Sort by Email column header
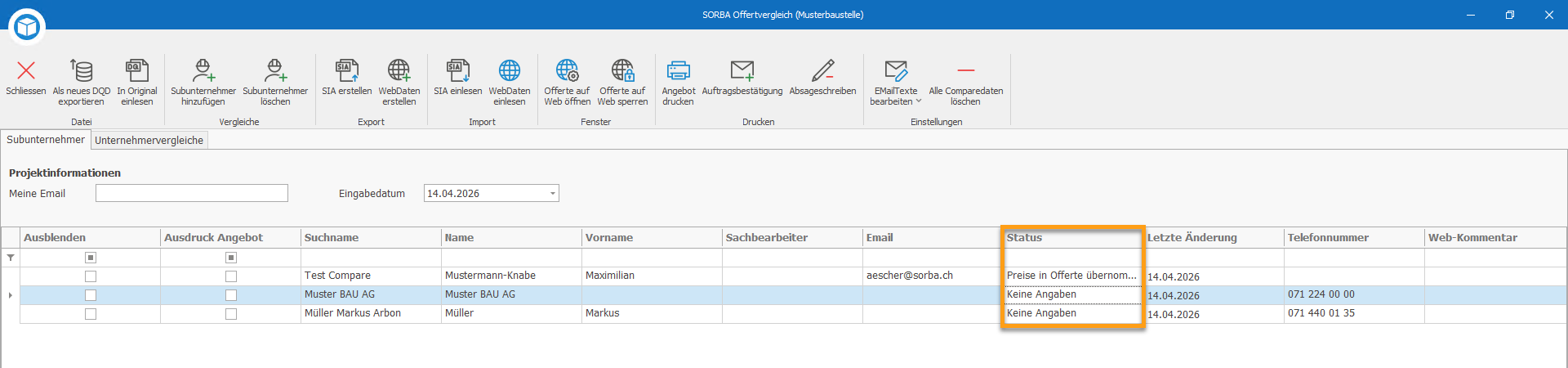Image resolution: width=1568 pixels, height=368 pixels. 933,238
